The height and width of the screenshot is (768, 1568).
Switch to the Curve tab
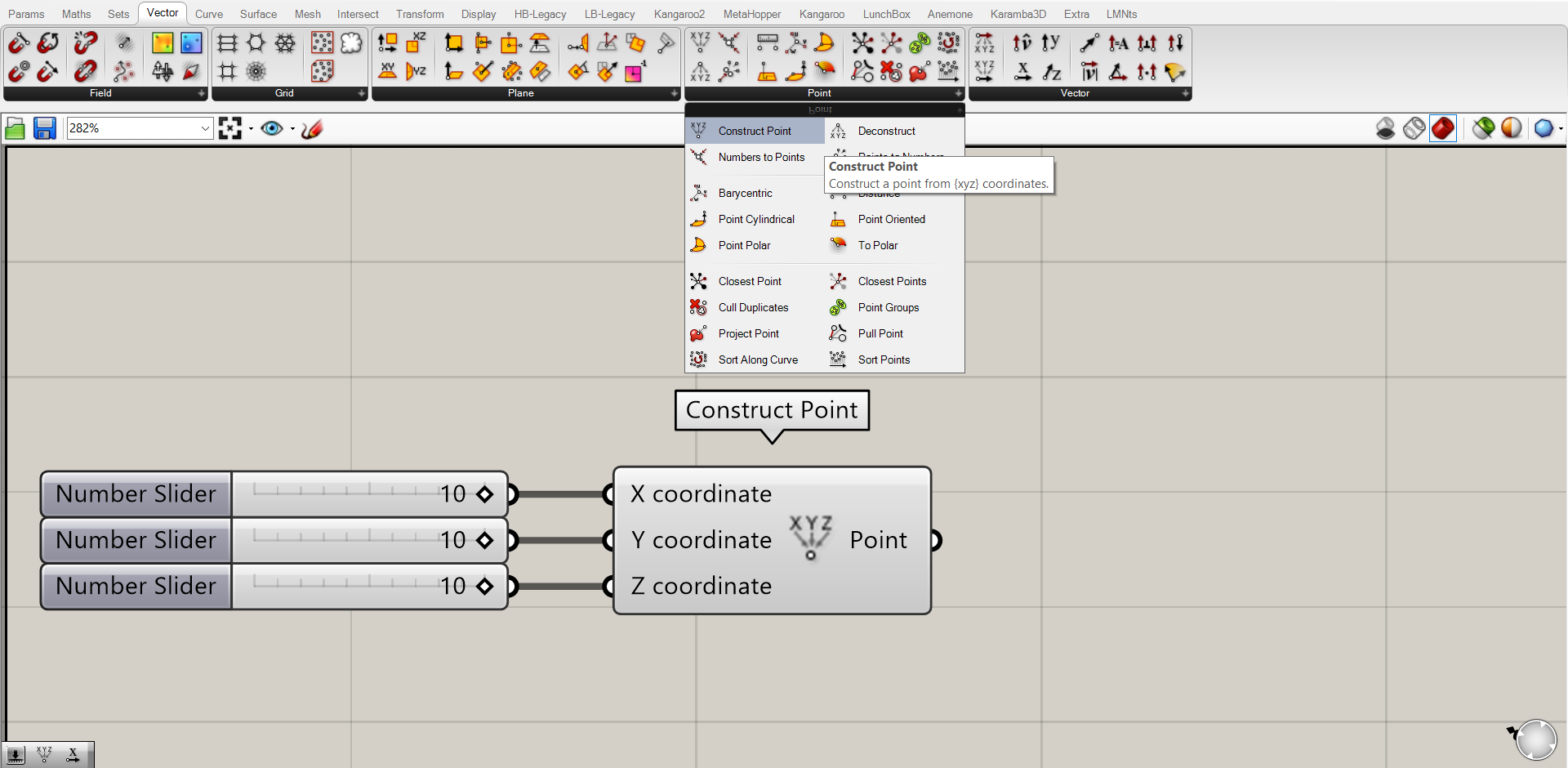[208, 14]
